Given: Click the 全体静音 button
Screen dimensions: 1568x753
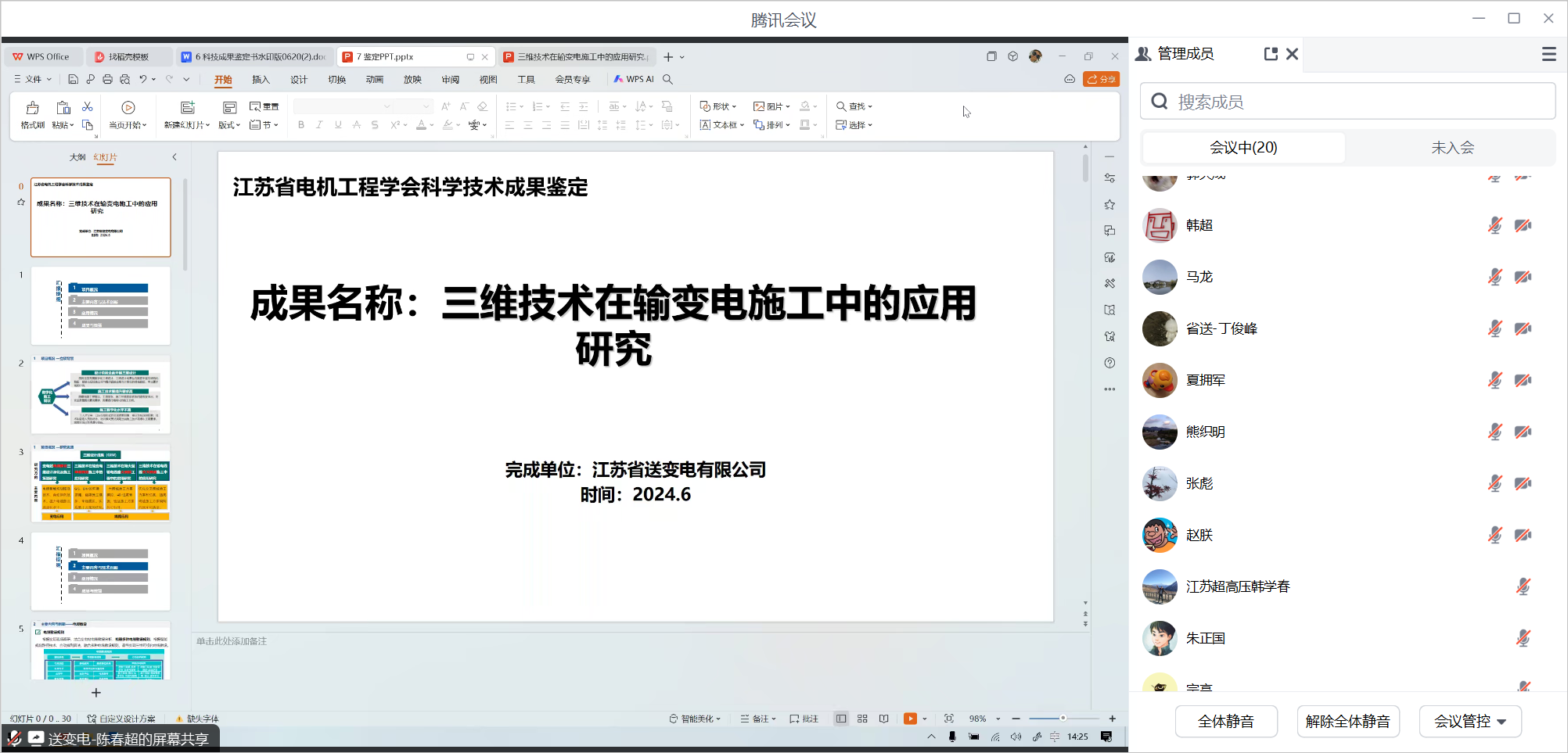Looking at the screenshot, I should click(1225, 721).
